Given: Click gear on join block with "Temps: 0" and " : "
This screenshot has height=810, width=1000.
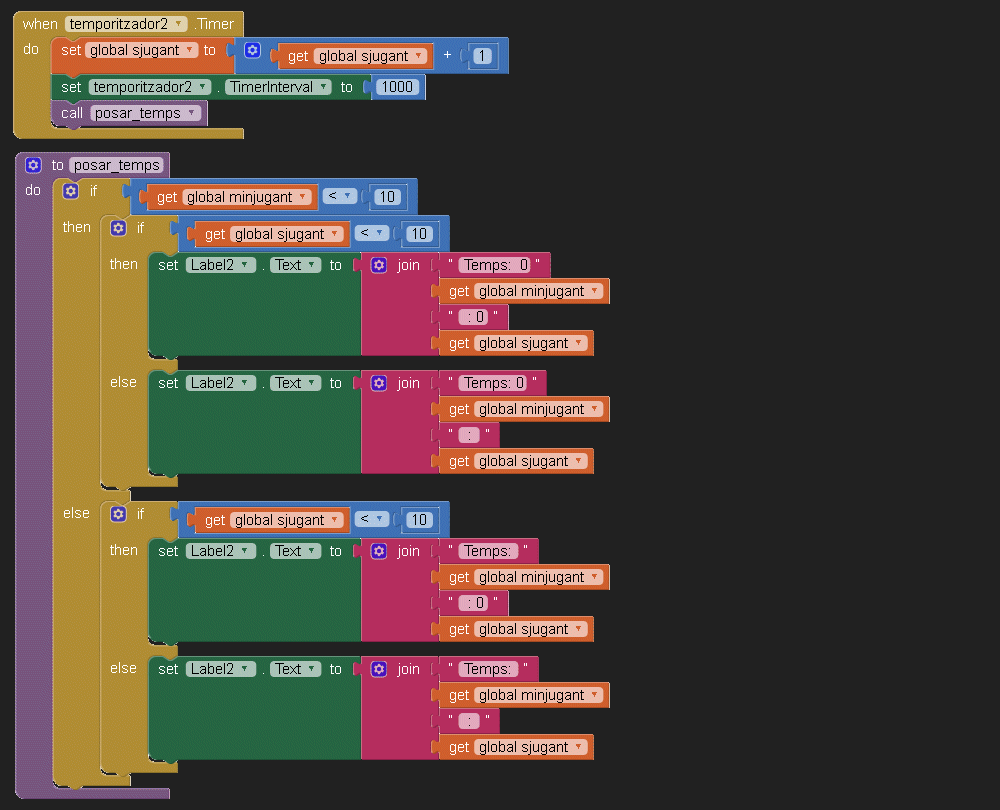Looking at the screenshot, I should click(x=379, y=383).
